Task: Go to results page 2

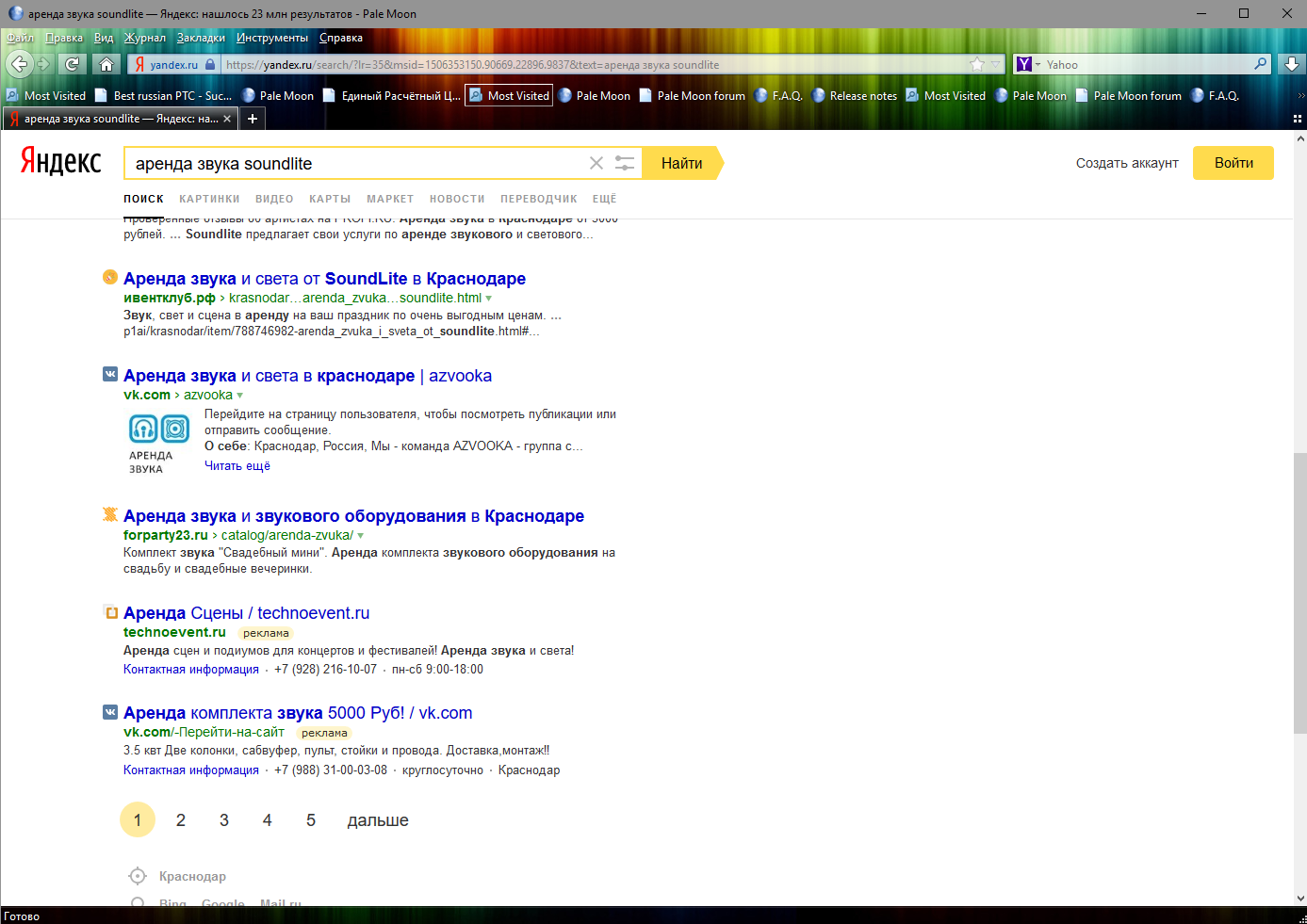Action: click(x=181, y=820)
